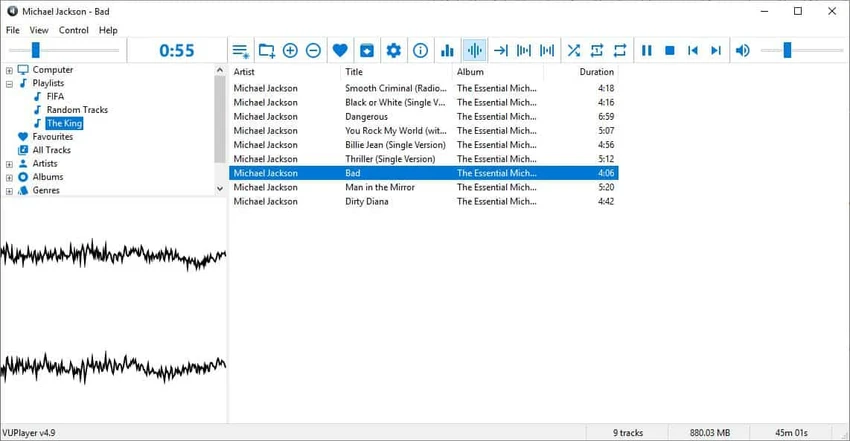Open the All Tracks list
Screen dimensions: 850x441
pos(51,150)
